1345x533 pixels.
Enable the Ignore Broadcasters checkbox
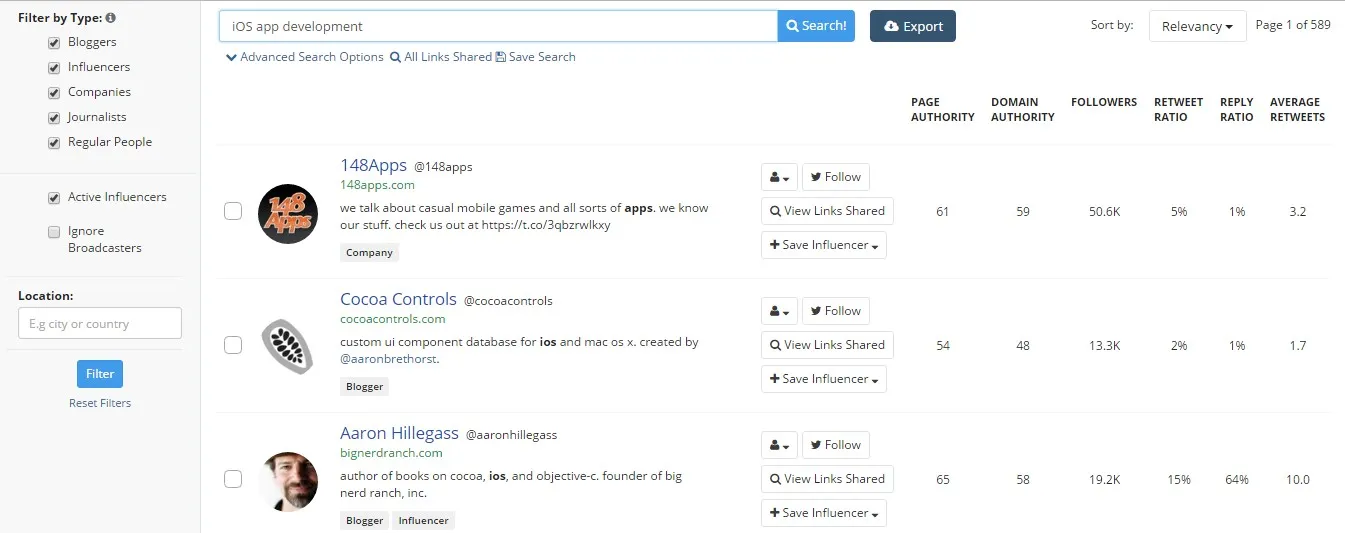point(54,232)
